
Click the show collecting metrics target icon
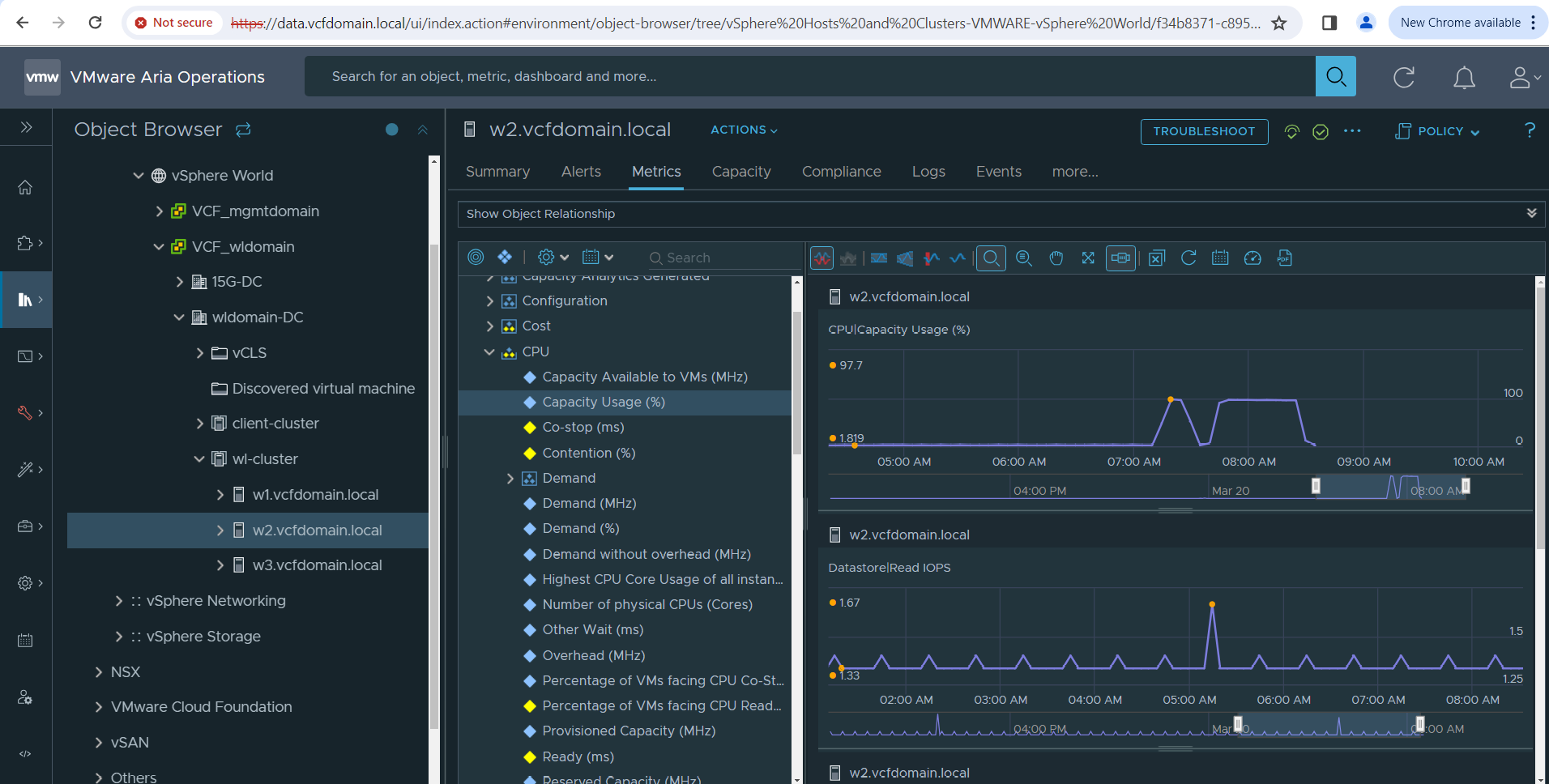pos(476,257)
